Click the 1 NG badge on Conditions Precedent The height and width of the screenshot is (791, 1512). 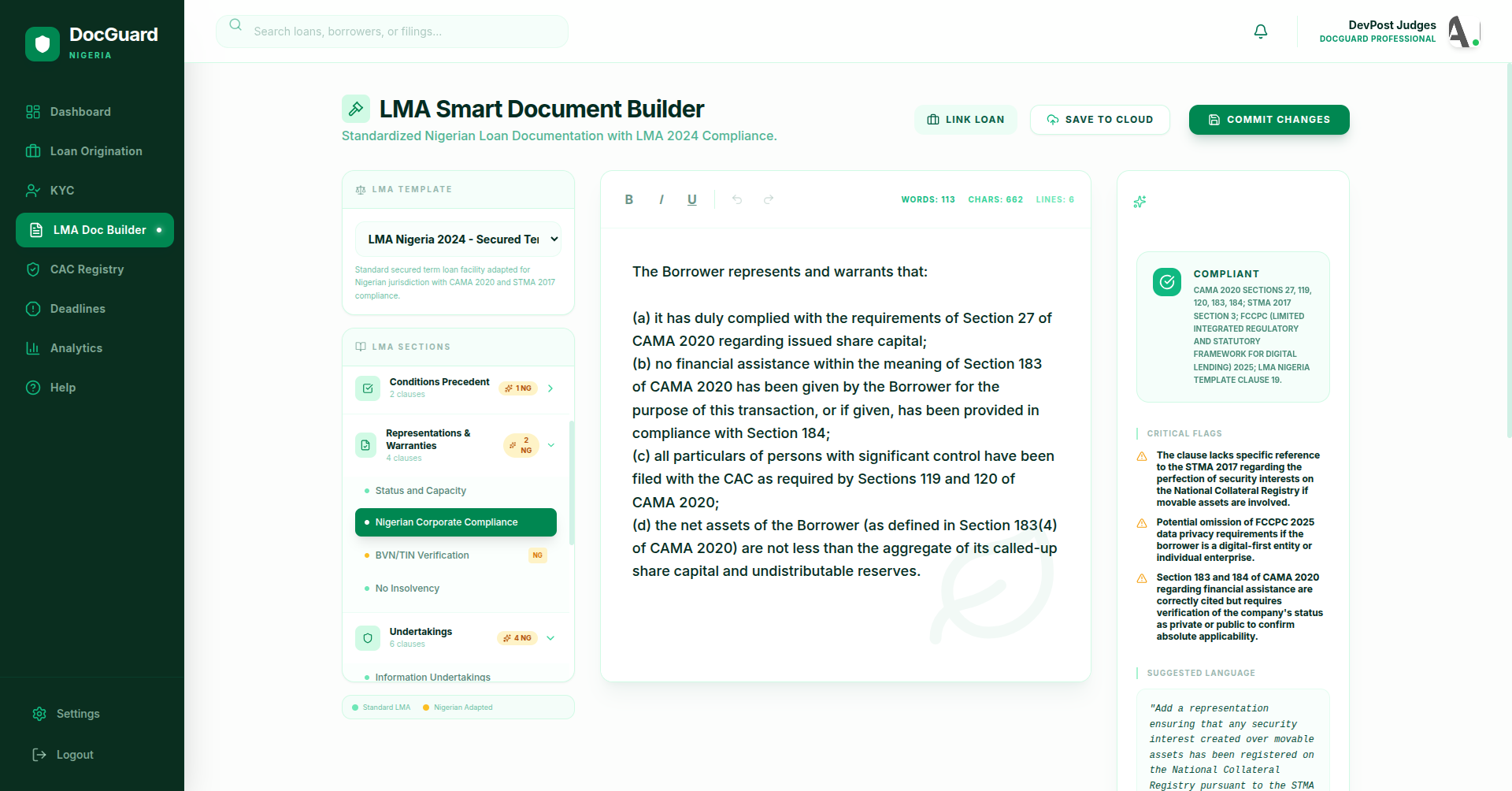pyautogui.click(x=518, y=388)
